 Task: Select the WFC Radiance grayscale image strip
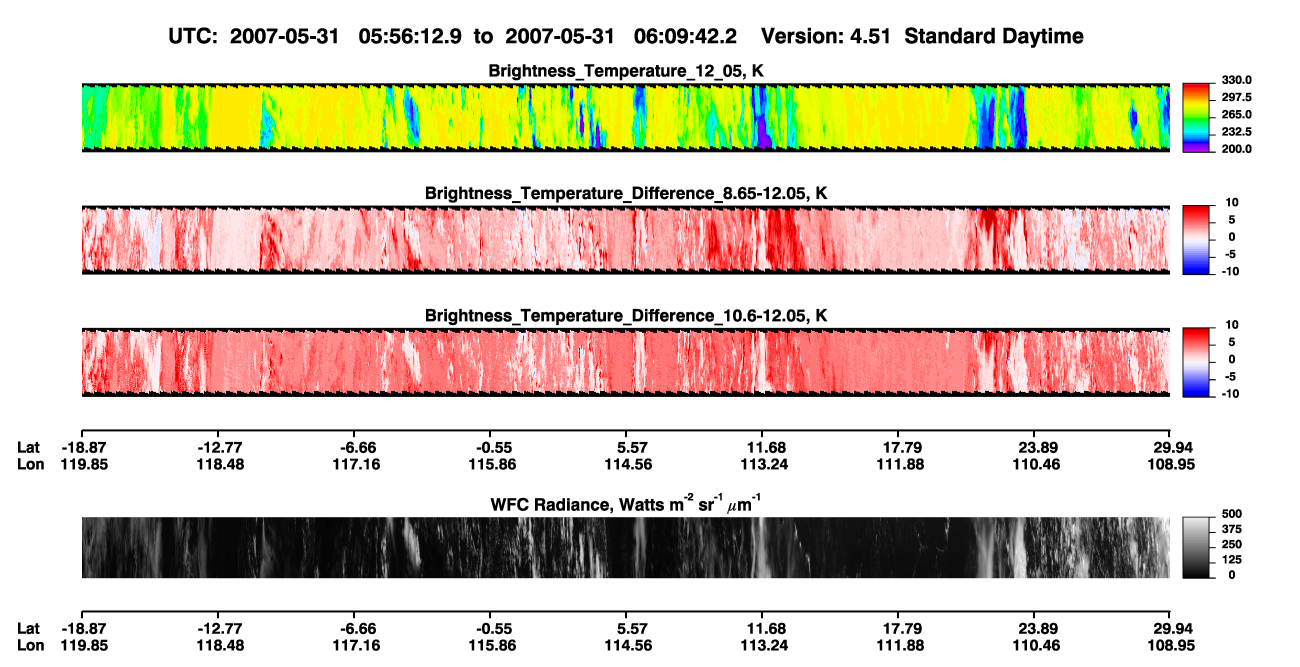pyautogui.click(x=625, y=547)
